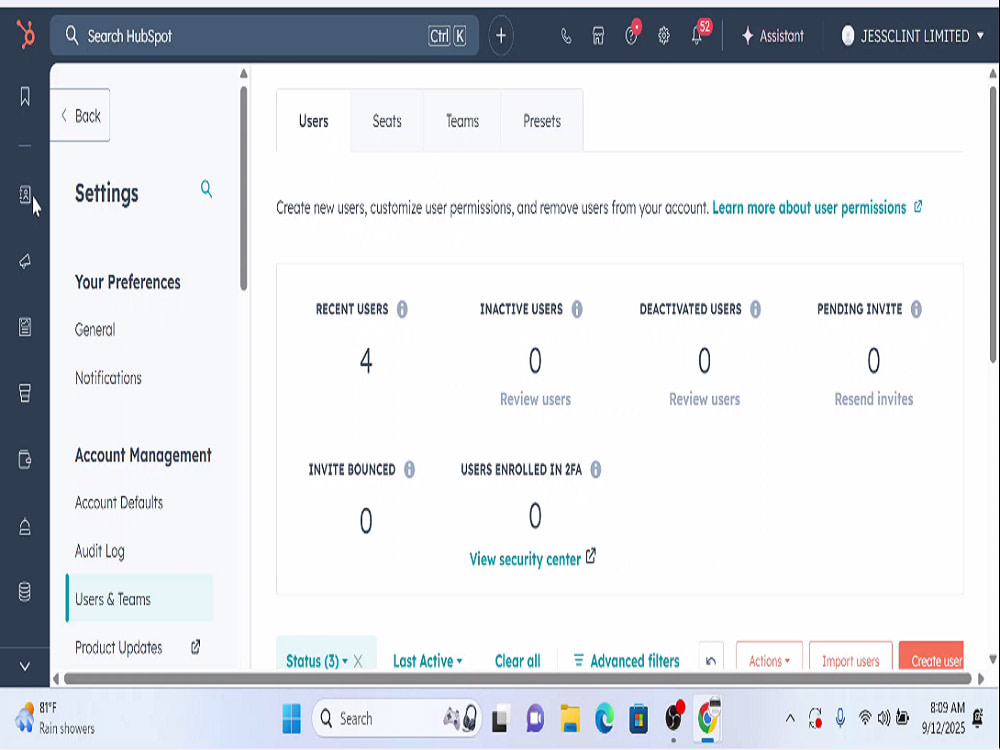Screen dimensions: 1000x750
Task: Open the help question mark icon
Action: 631,36
